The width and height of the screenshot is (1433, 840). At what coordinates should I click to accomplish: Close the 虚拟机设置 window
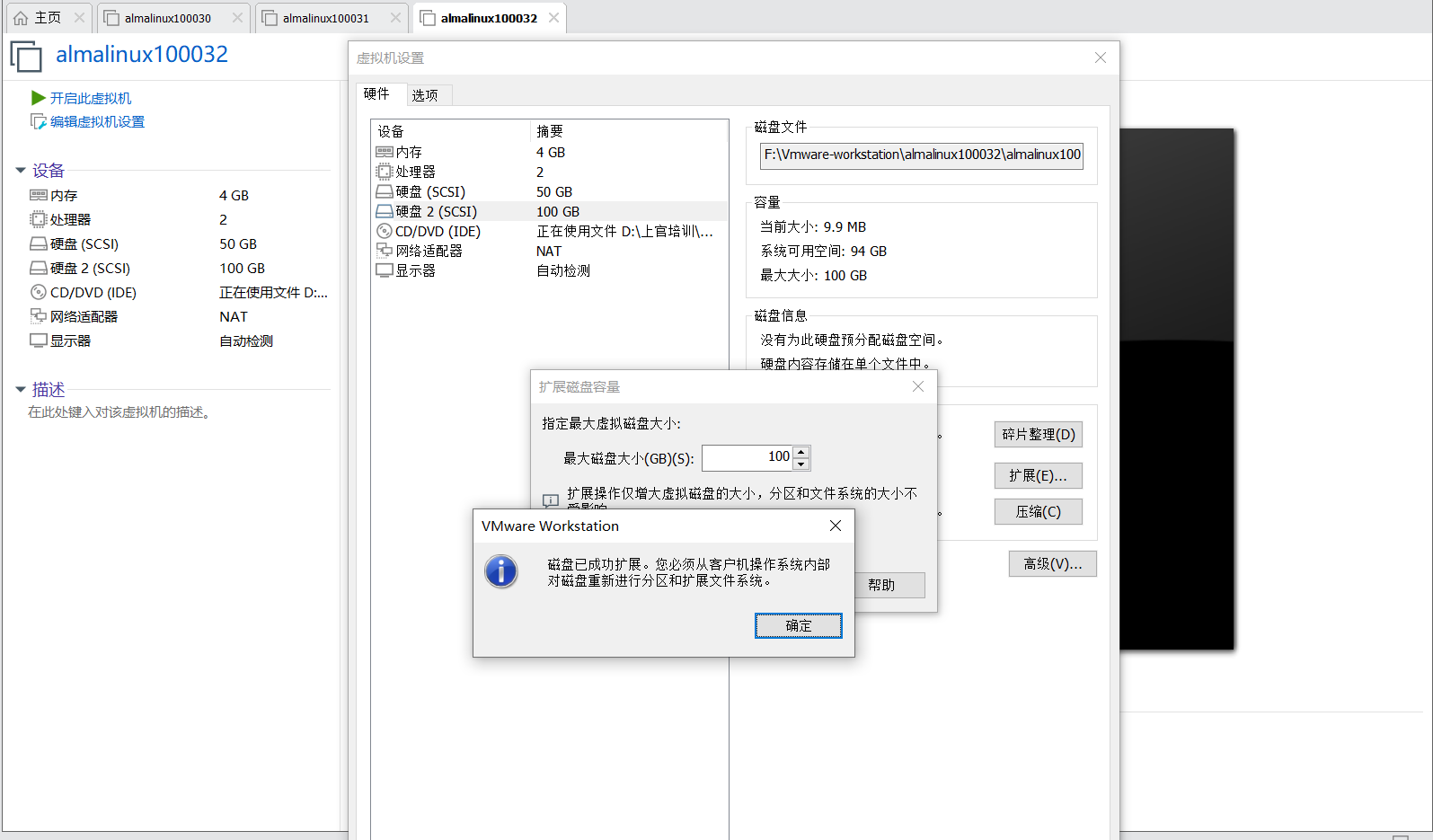click(1101, 57)
